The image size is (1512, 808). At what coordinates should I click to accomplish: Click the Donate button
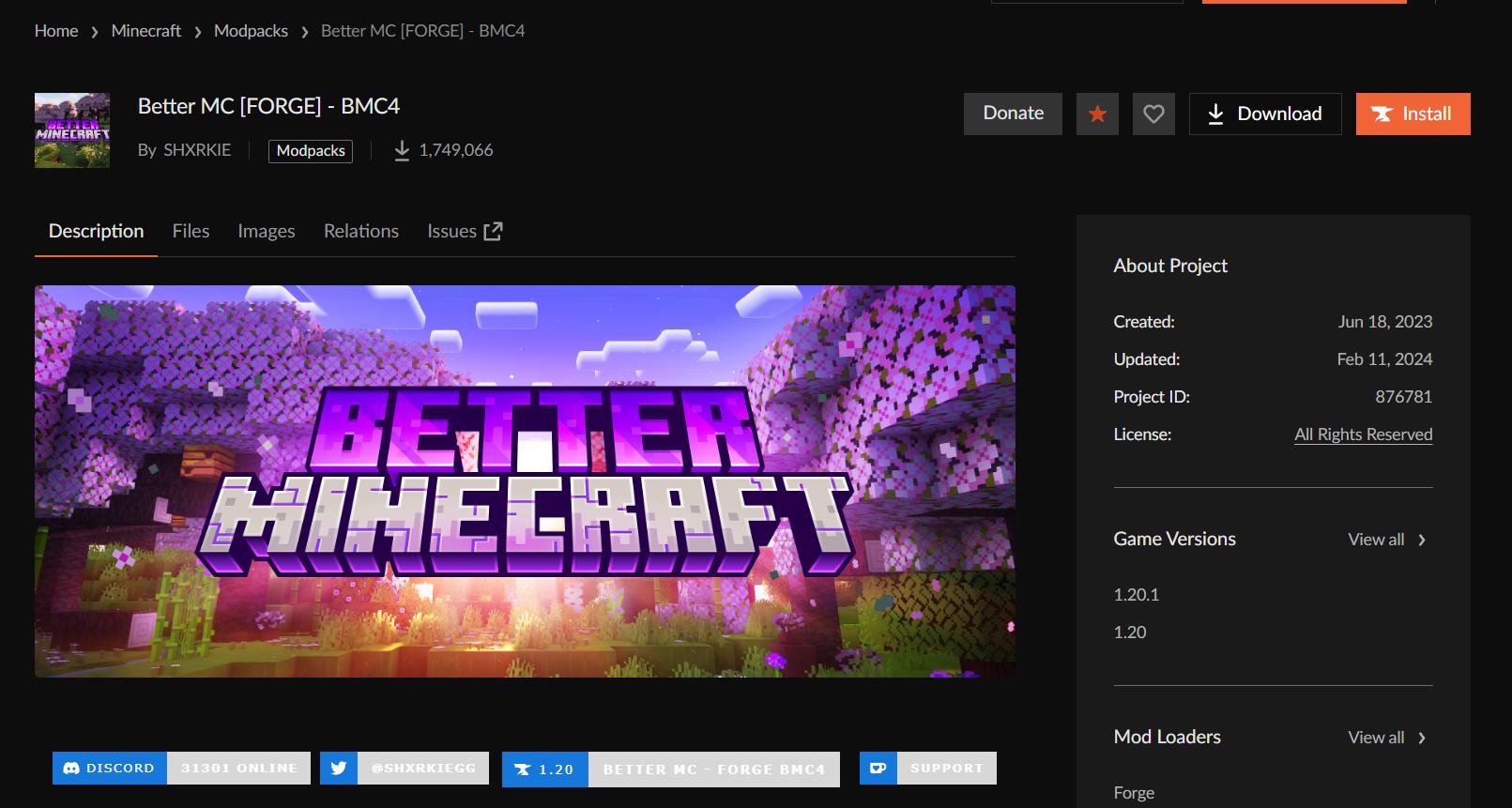pos(1013,114)
